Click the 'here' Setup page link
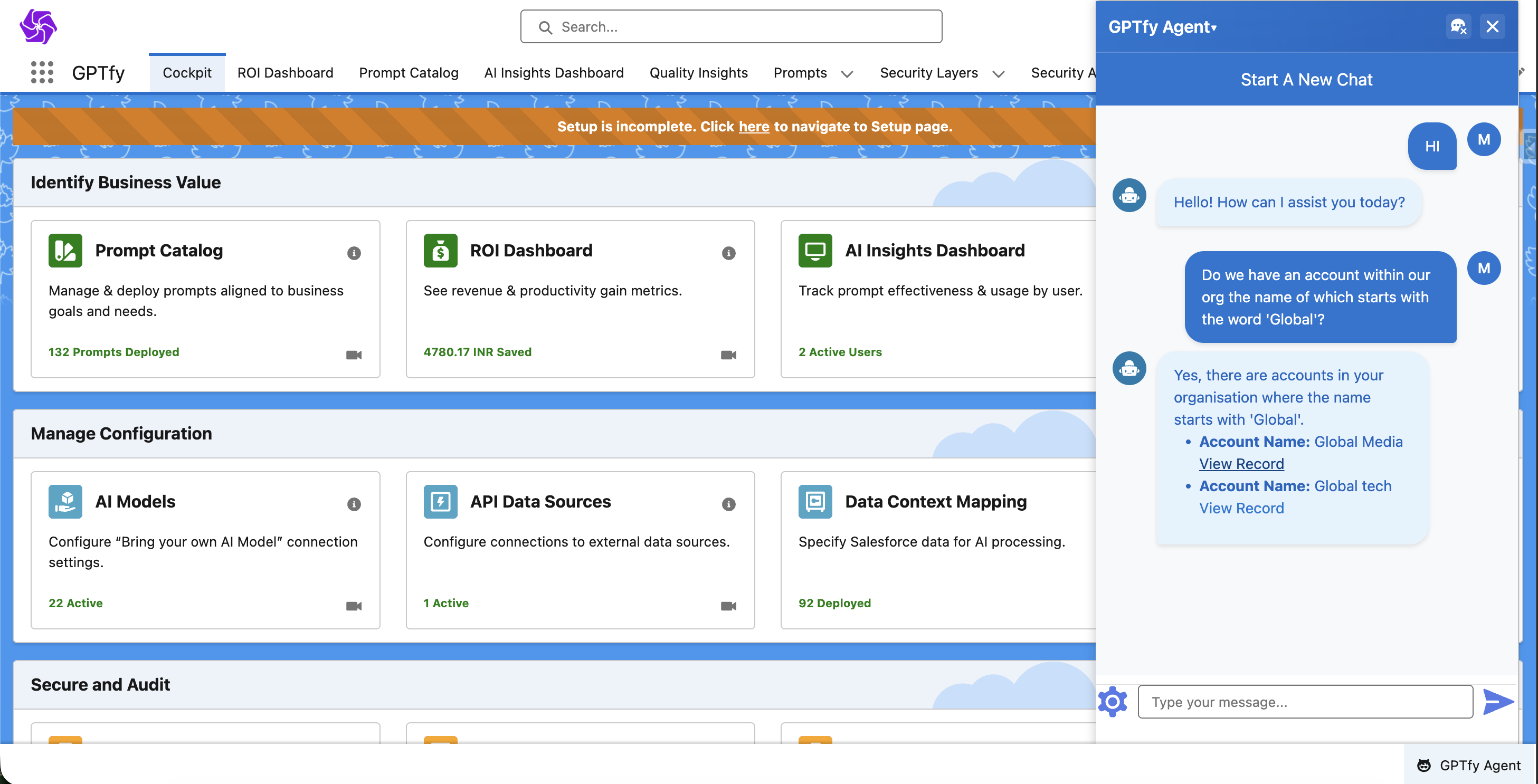1538x784 pixels. click(x=754, y=127)
